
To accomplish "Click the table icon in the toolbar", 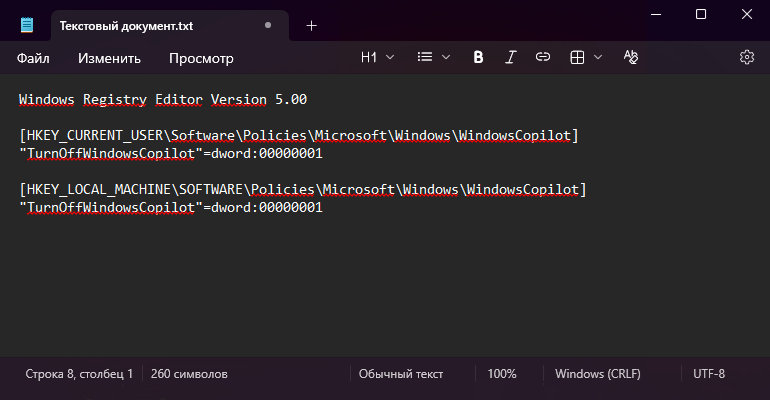I will tap(577, 58).
